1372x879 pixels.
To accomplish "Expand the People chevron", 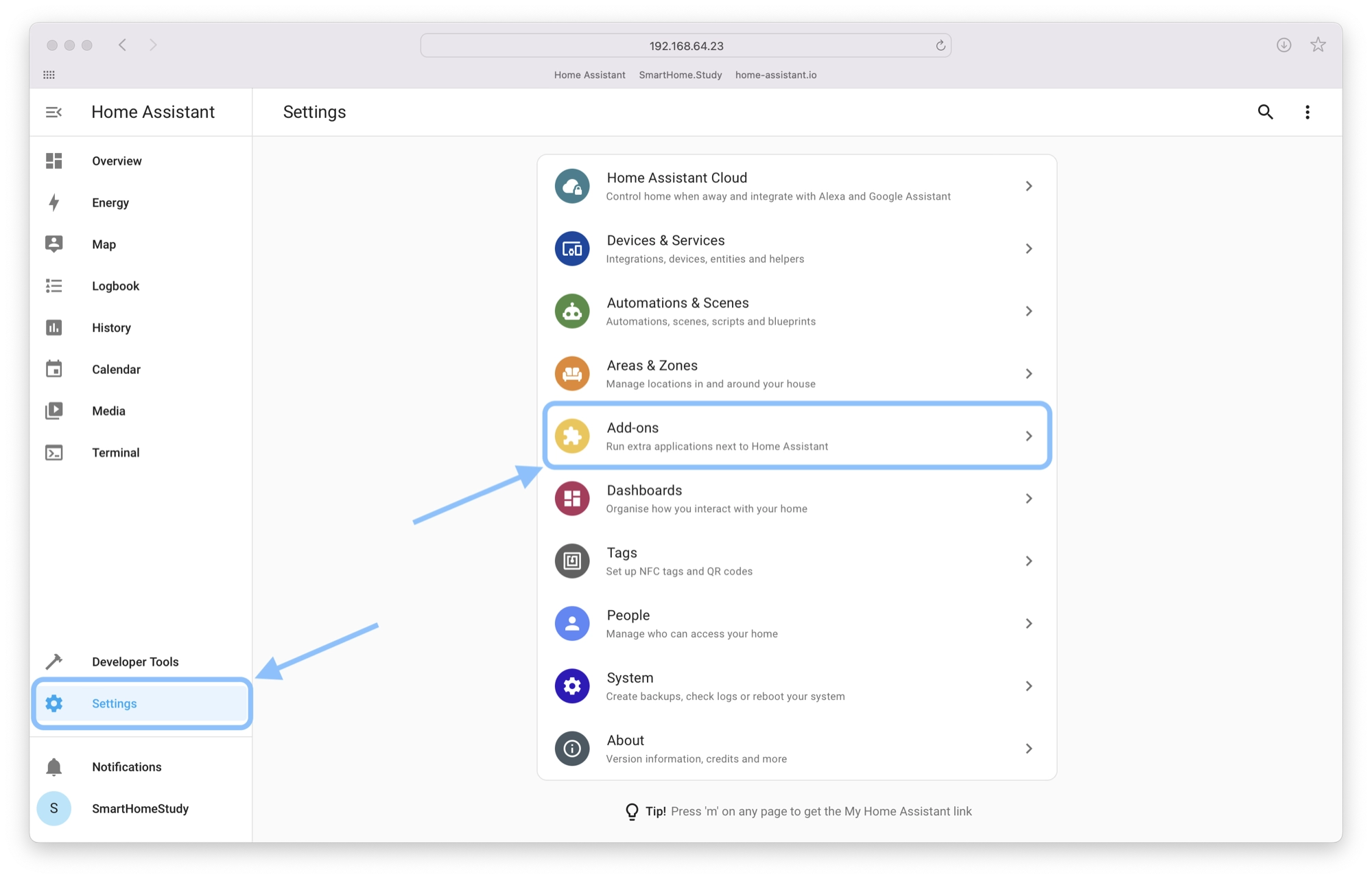I will click(x=1029, y=624).
